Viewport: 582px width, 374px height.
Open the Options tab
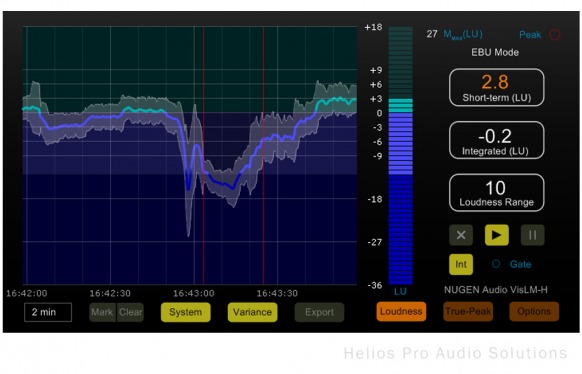pos(534,311)
